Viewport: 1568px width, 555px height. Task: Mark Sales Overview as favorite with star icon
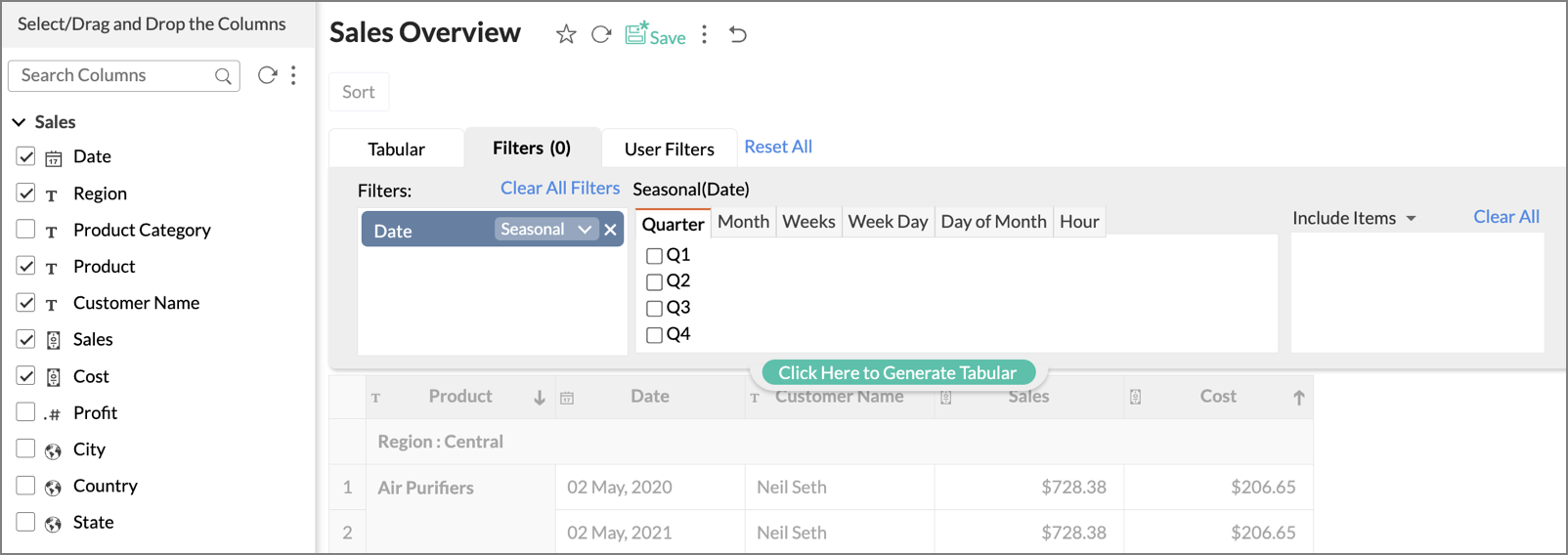(566, 35)
